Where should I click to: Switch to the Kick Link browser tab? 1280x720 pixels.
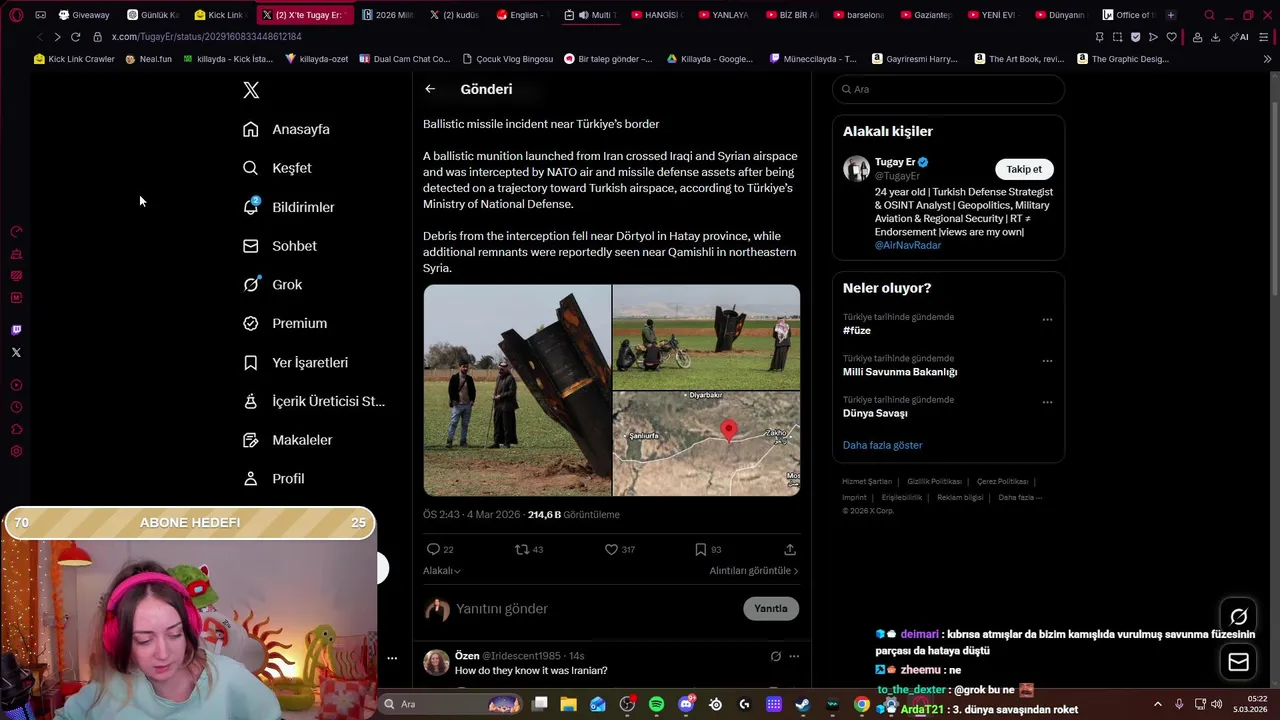point(219,15)
